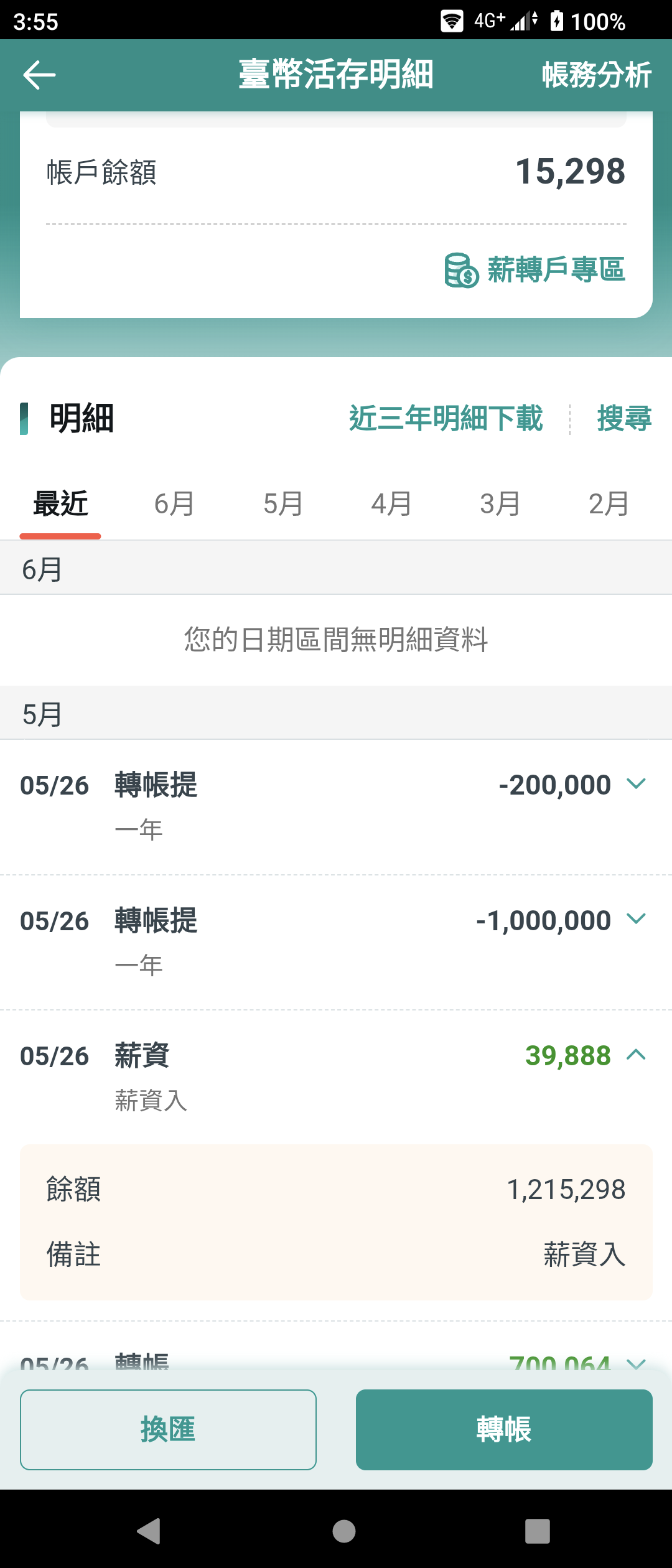Tap the 轉帳 button

point(504,1429)
